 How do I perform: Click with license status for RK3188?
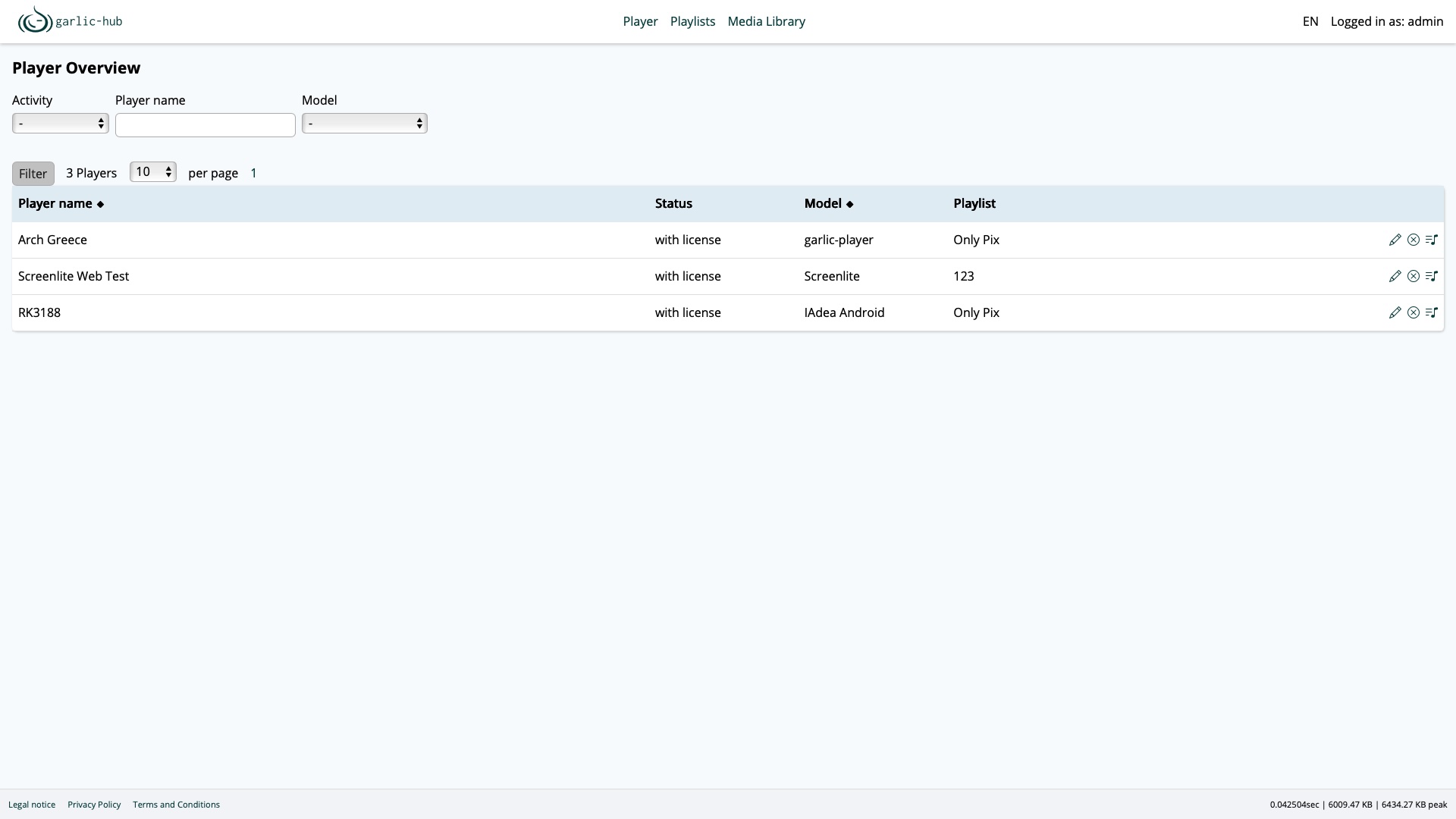[x=688, y=312]
